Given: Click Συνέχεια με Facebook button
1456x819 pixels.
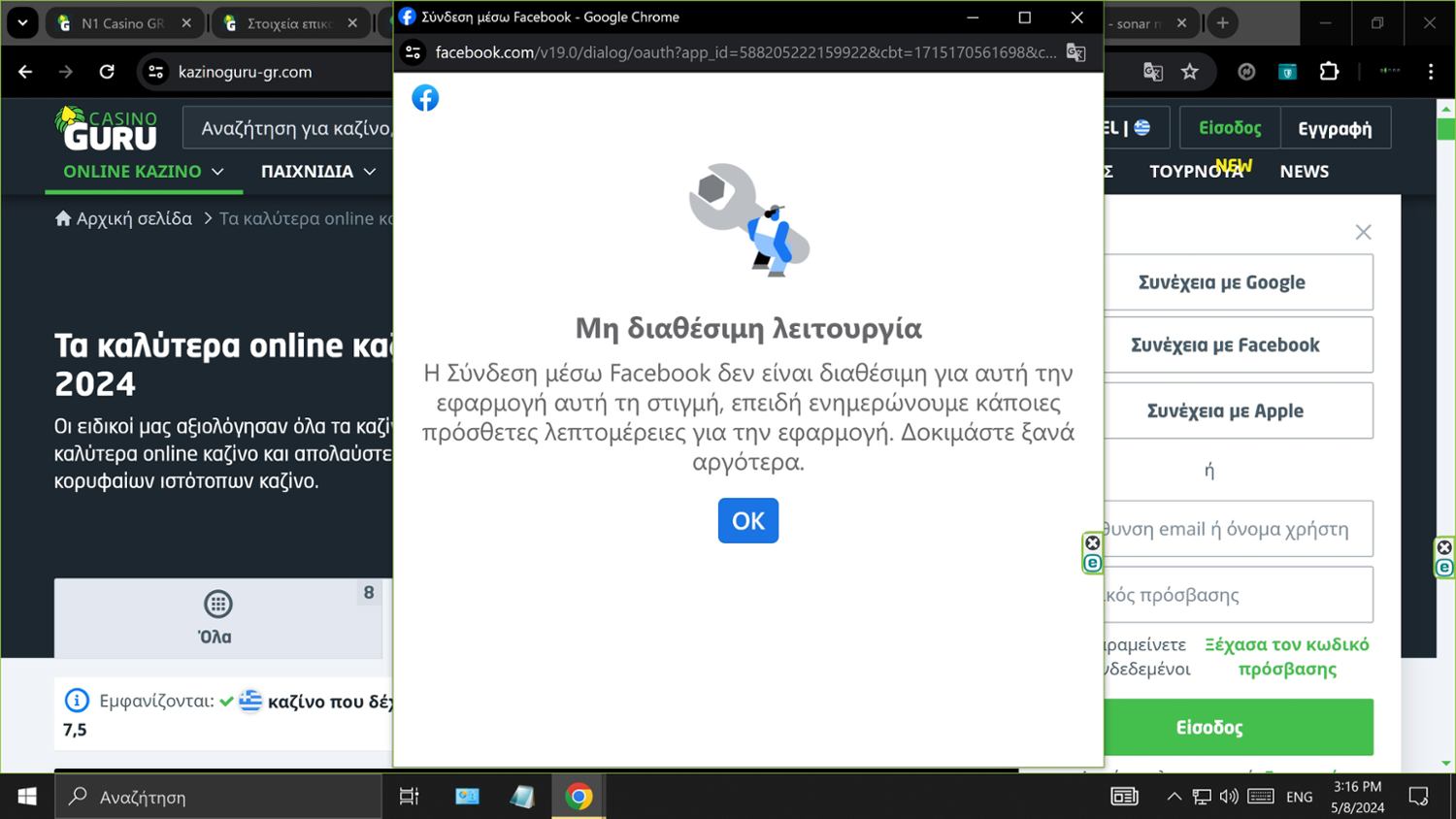Looking at the screenshot, I should tap(1238, 344).
